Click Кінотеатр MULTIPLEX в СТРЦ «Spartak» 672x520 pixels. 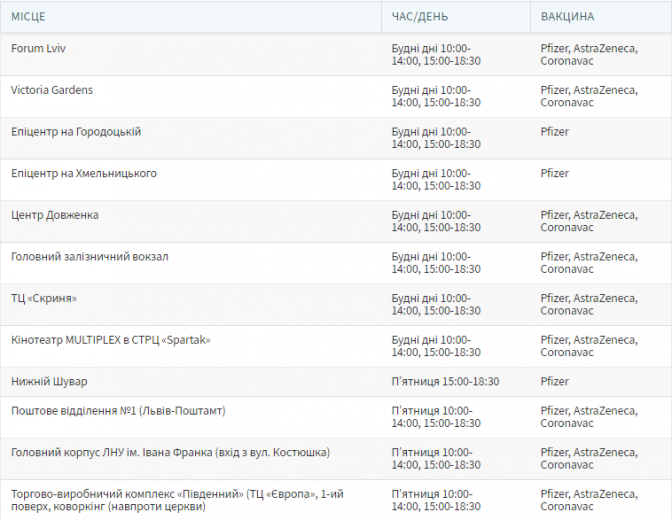111,340
